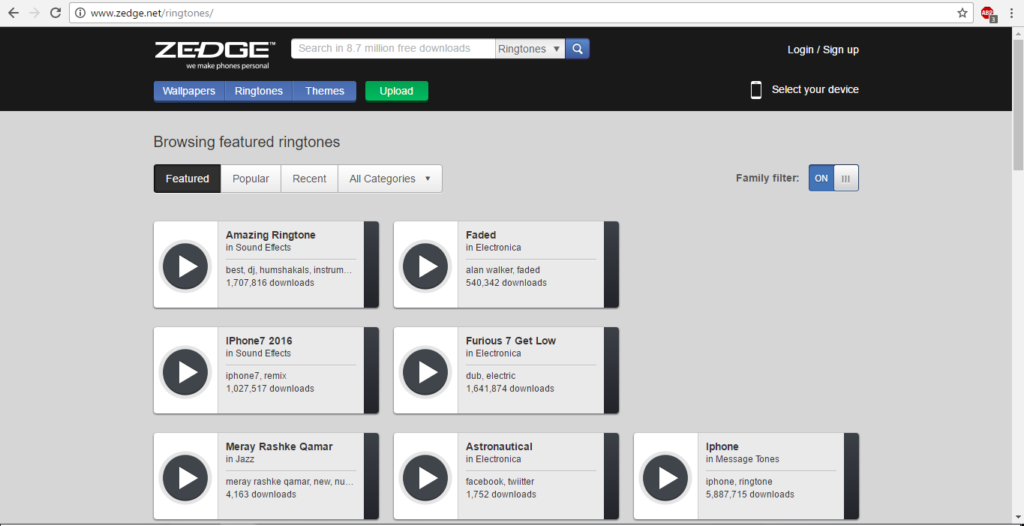This screenshot has height=526, width=1024.
Task: Click Electronica category under Faded
Action: click(498, 248)
